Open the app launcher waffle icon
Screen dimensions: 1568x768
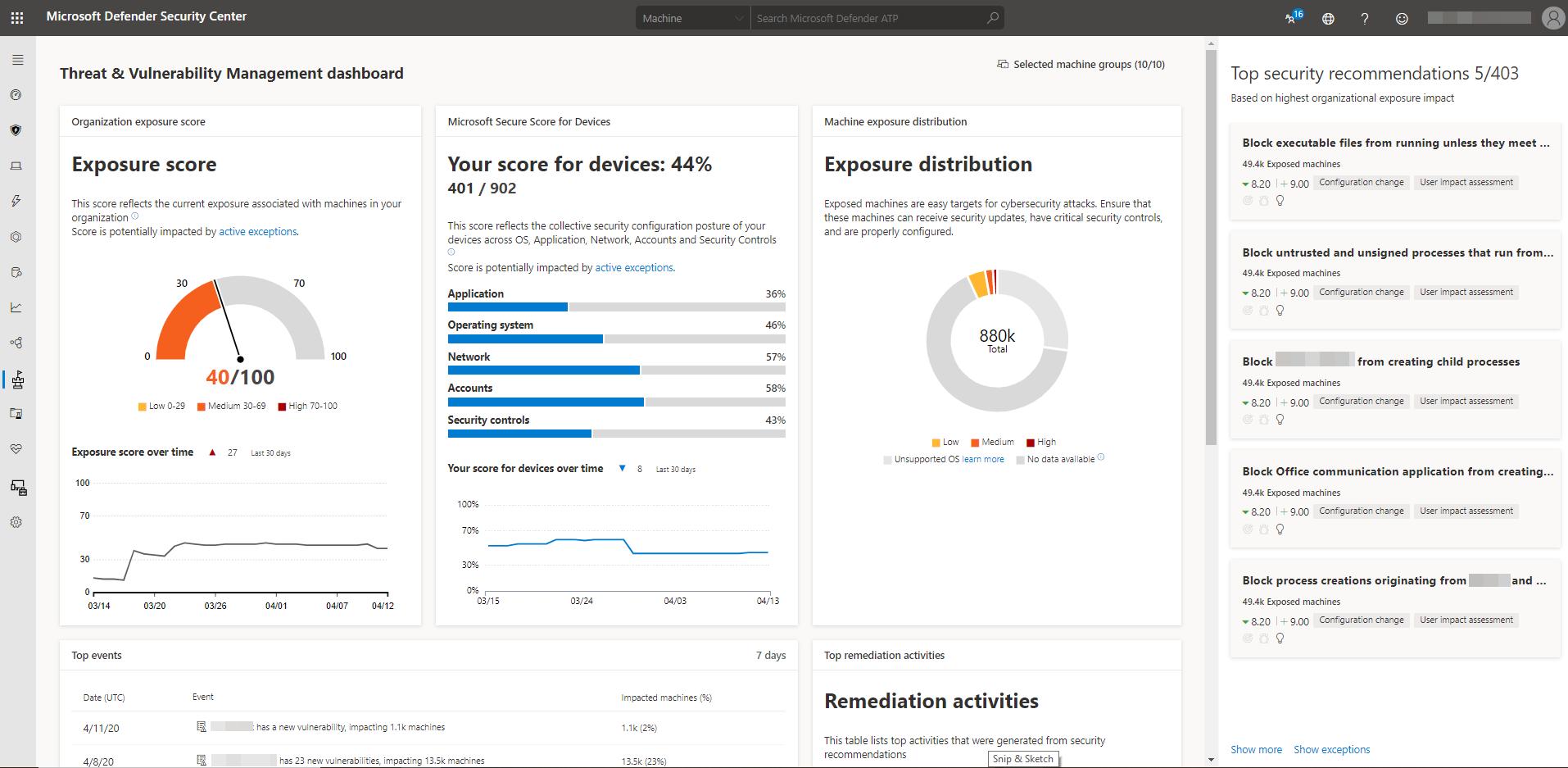tap(17, 17)
